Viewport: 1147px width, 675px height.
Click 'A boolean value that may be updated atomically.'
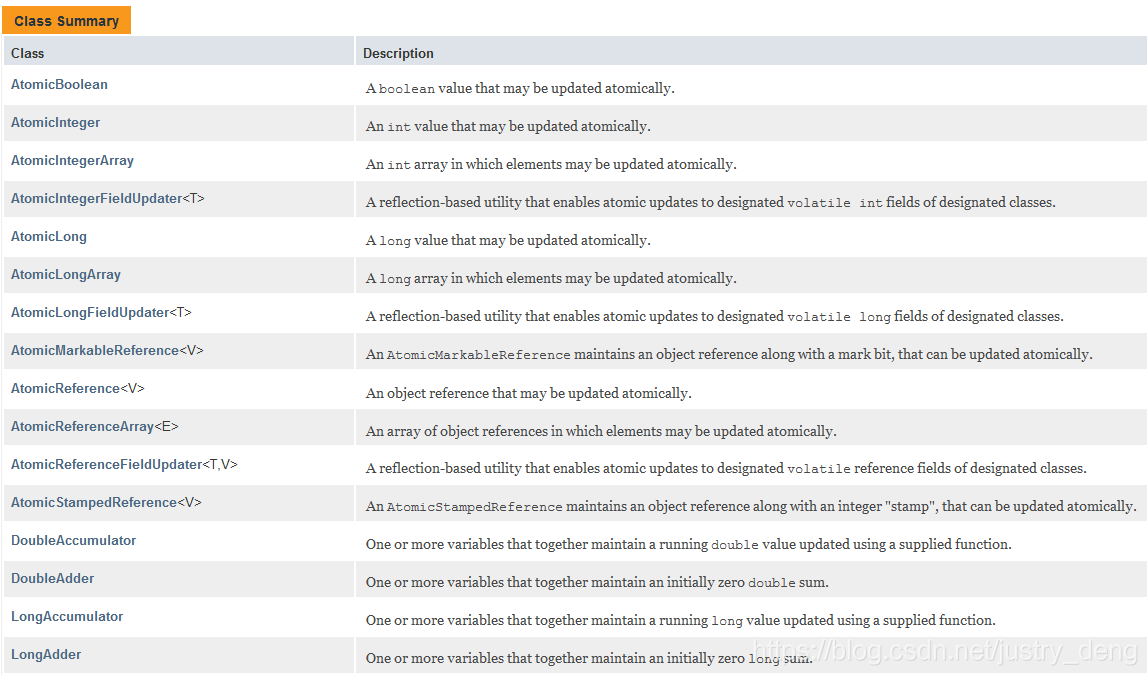point(520,88)
